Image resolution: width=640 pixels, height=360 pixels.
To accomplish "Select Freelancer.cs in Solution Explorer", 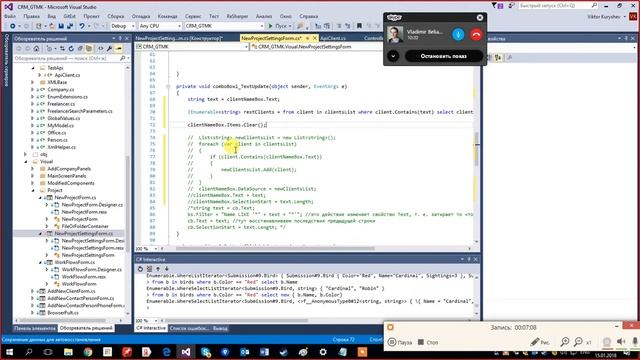I will pyautogui.click(x=61, y=104).
